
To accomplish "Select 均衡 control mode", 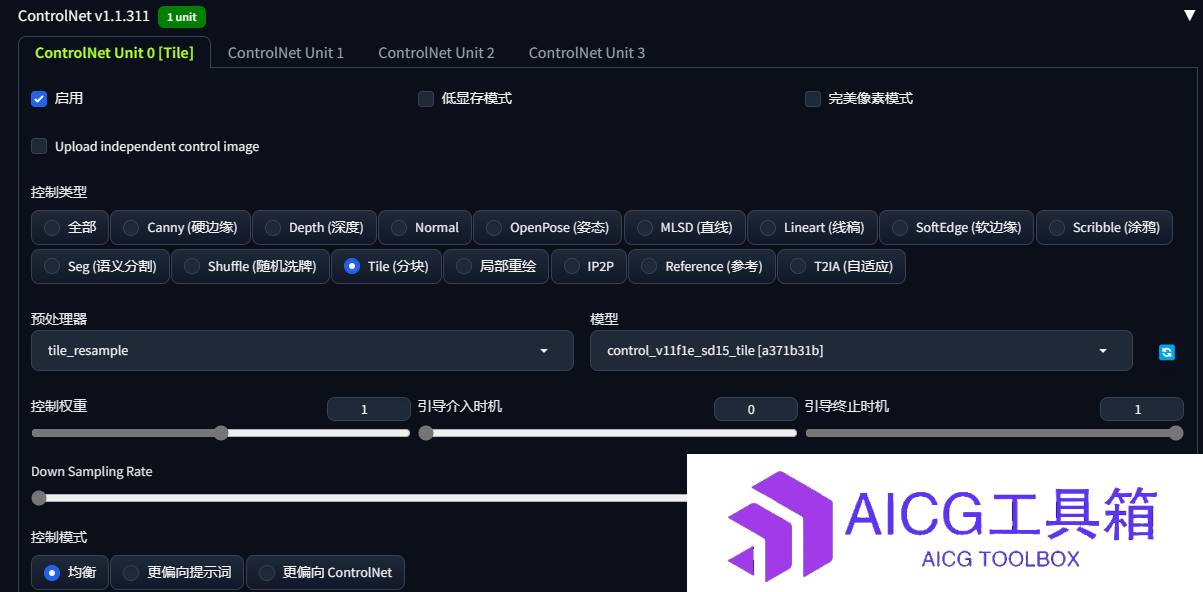I will [x=69, y=572].
